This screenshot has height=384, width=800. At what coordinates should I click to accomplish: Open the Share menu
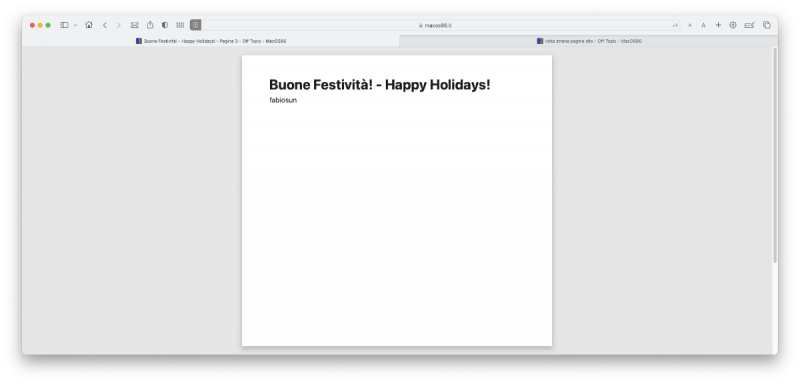pyautogui.click(x=150, y=24)
